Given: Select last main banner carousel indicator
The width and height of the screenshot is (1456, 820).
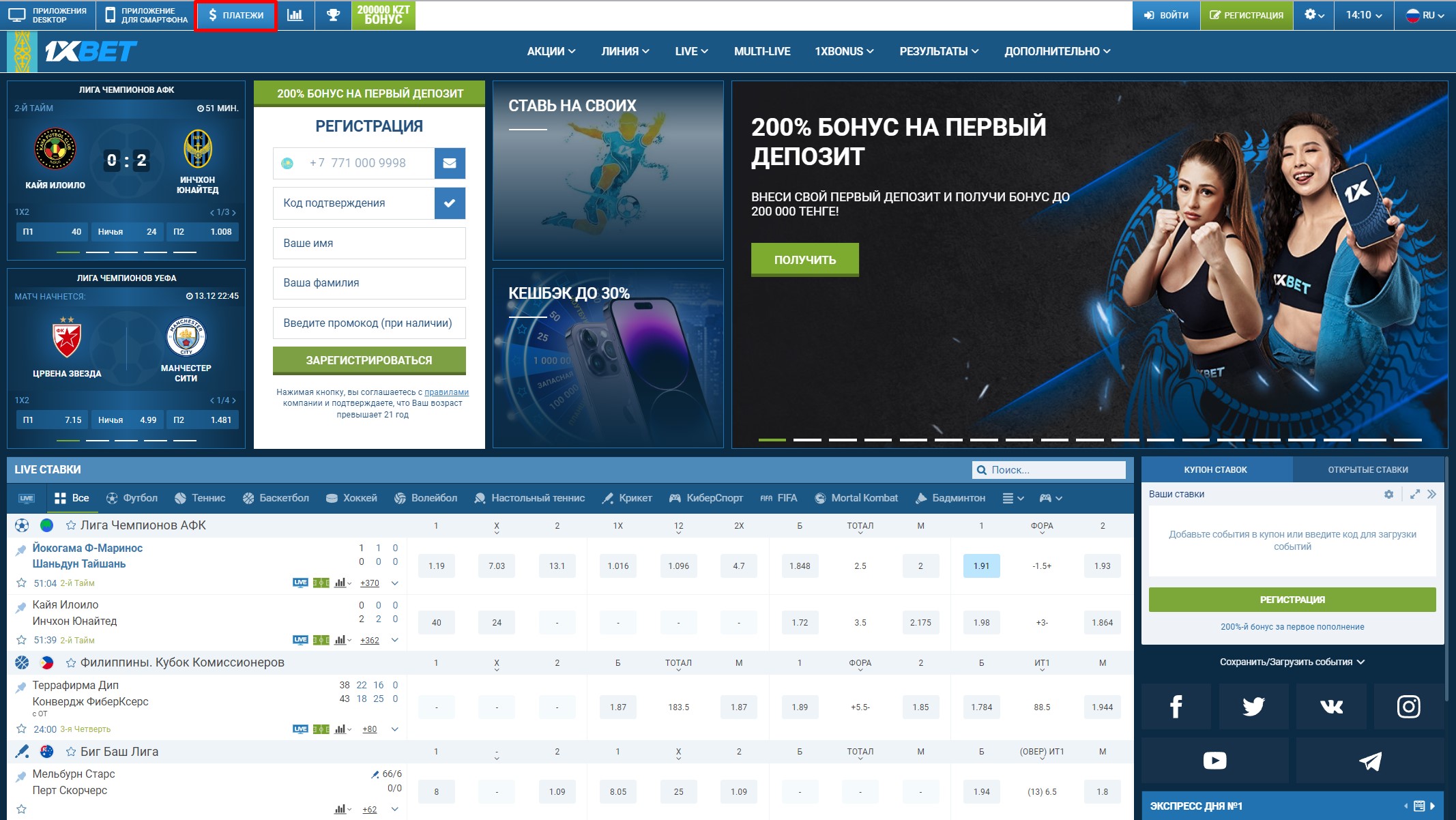Looking at the screenshot, I should point(1408,439).
